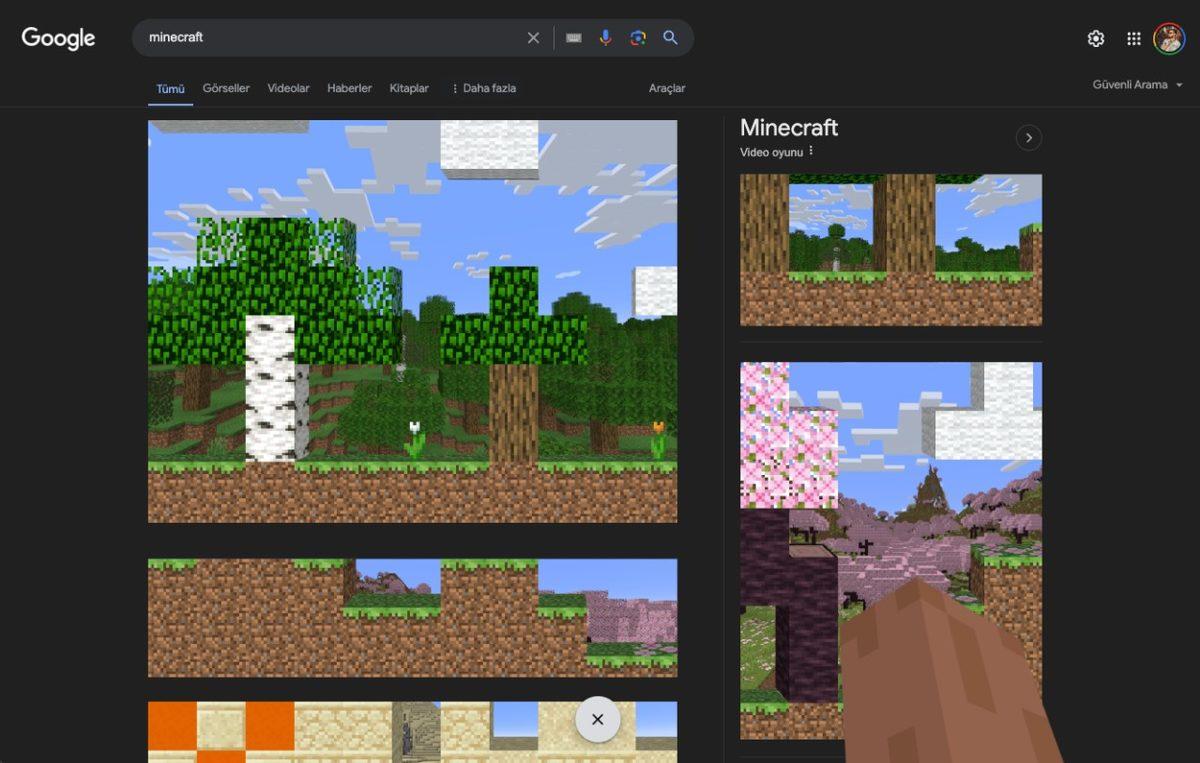Click the microphone voice search icon
Image resolution: width=1200 pixels, height=763 pixels.
pos(607,37)
